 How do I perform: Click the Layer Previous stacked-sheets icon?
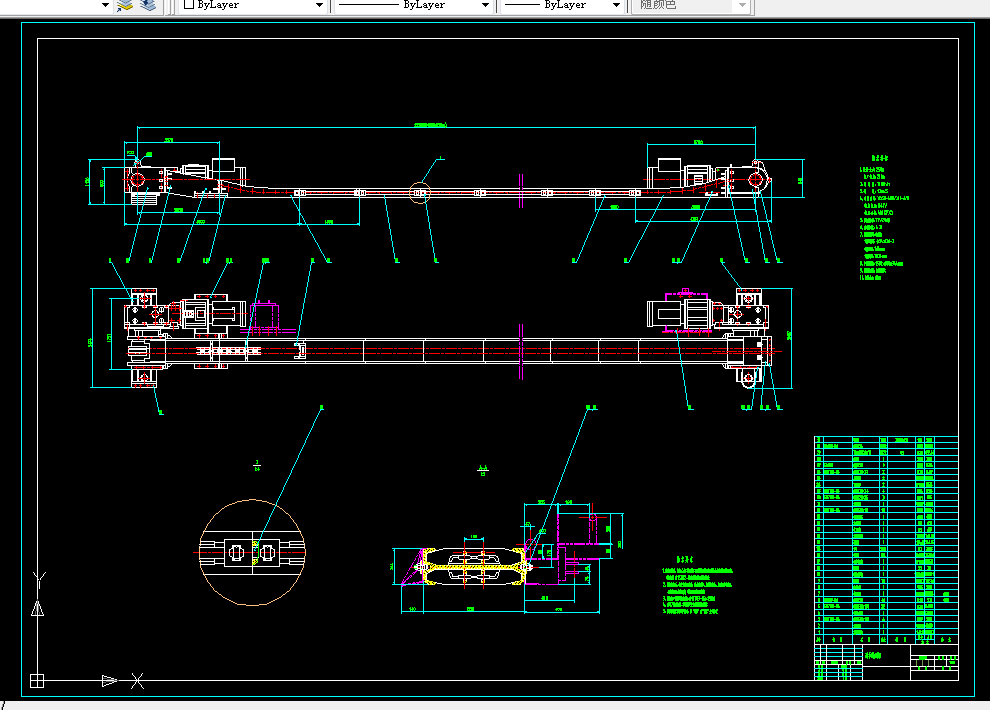coord(148,6)
